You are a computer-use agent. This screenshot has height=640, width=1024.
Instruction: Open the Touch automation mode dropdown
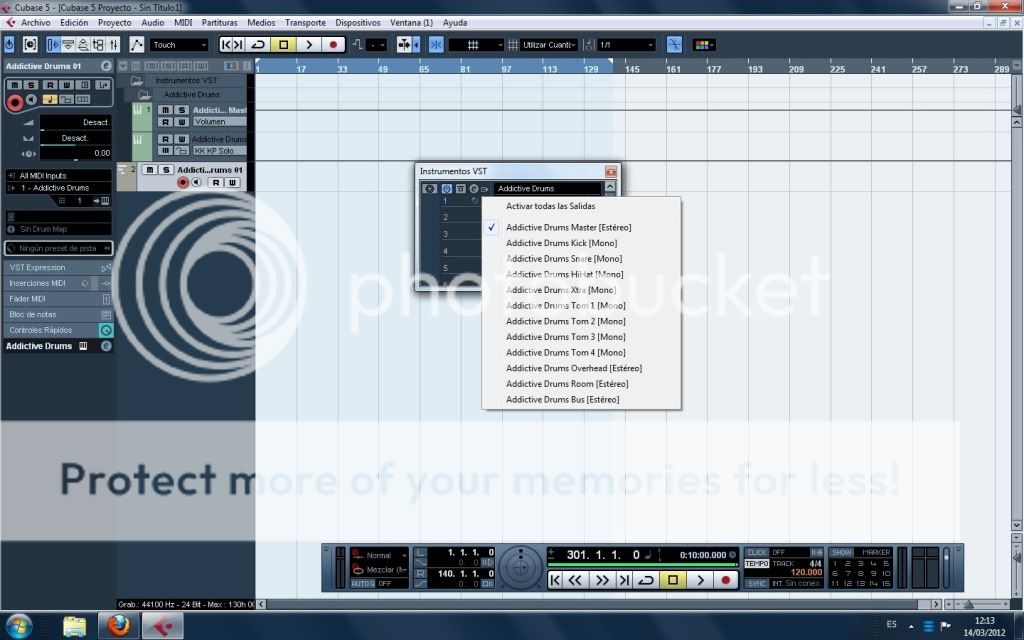coord(179,45)
